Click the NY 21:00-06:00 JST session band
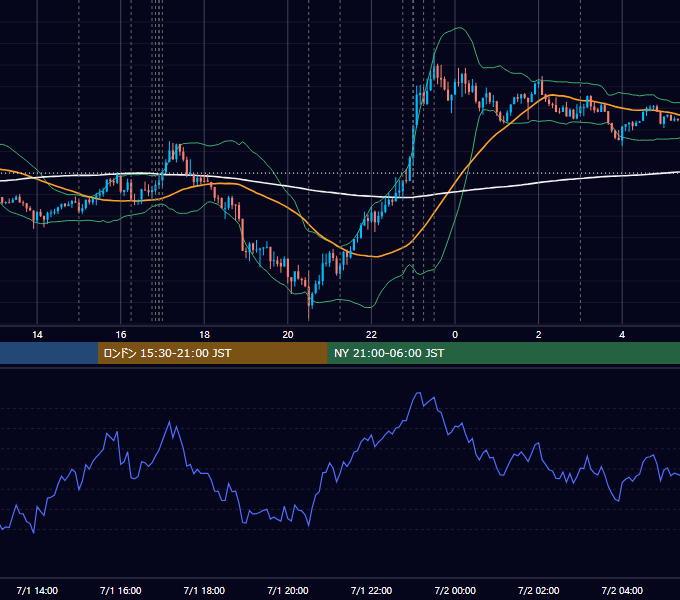Image resolution: width=680 pixels, height=600 pixels. tap(503, 353)
